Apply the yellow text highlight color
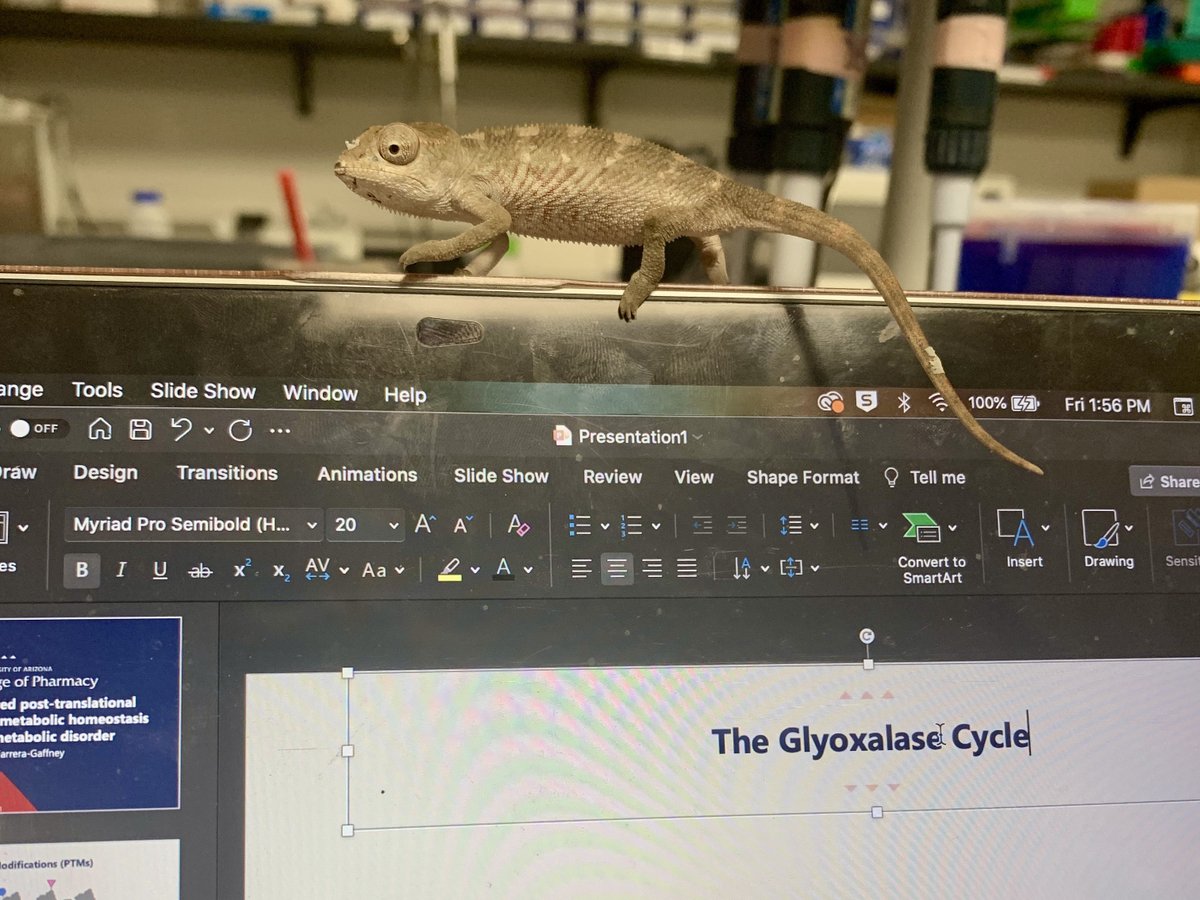Viewport: 1200px width, 900px height. (450, 569)
